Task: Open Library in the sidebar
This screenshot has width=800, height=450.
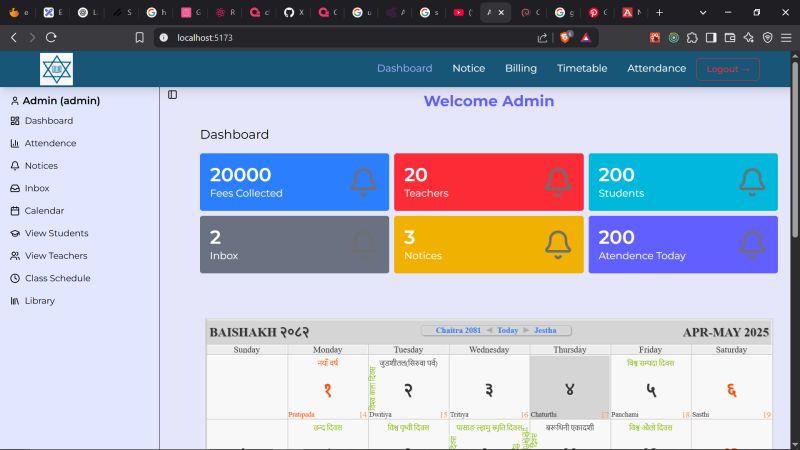Action: 33,301
